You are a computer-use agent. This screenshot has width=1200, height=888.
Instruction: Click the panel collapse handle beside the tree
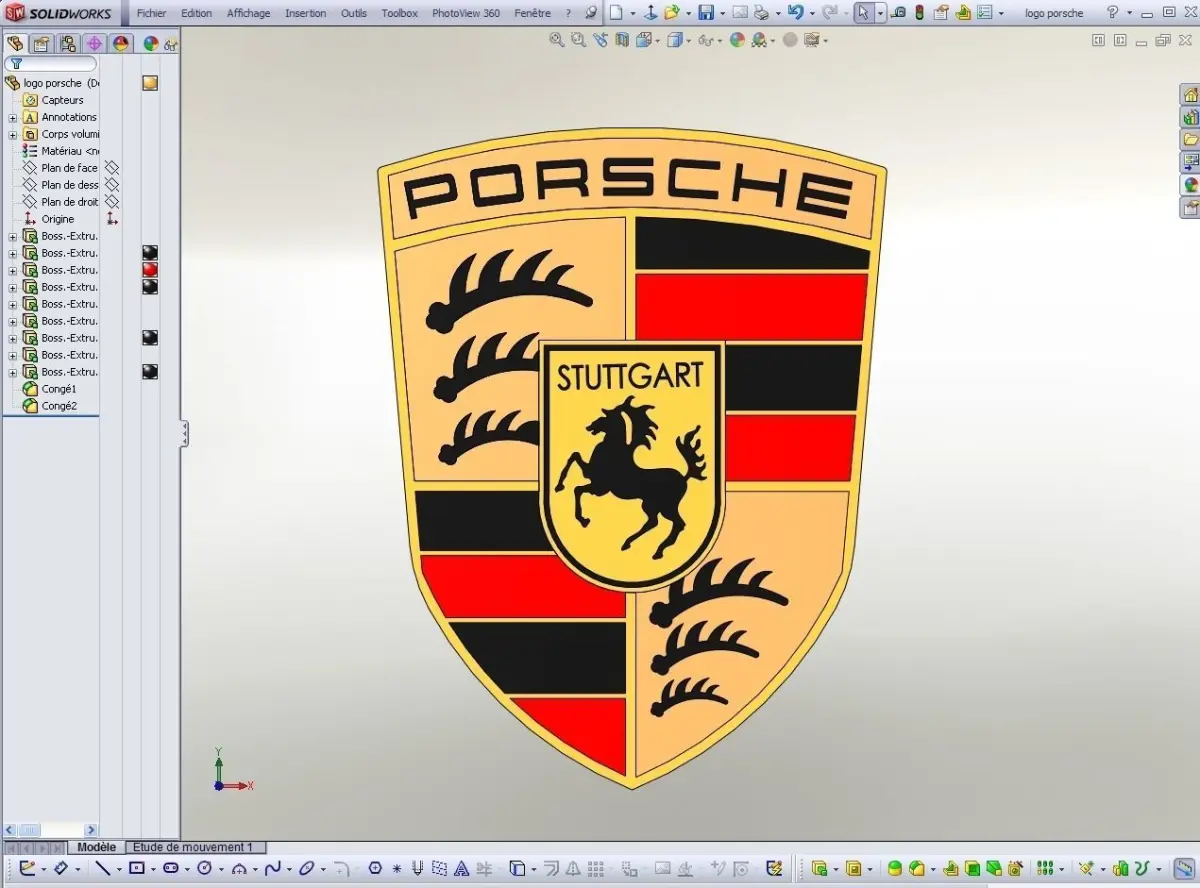point(184,433)
